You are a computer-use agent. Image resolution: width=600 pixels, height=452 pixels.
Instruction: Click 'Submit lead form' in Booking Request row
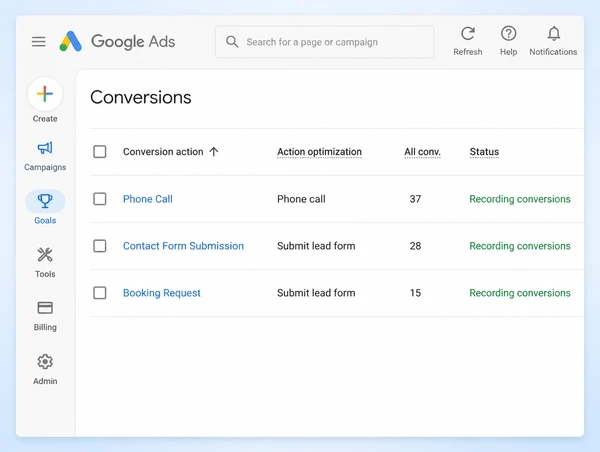click(x=316, y=293)
